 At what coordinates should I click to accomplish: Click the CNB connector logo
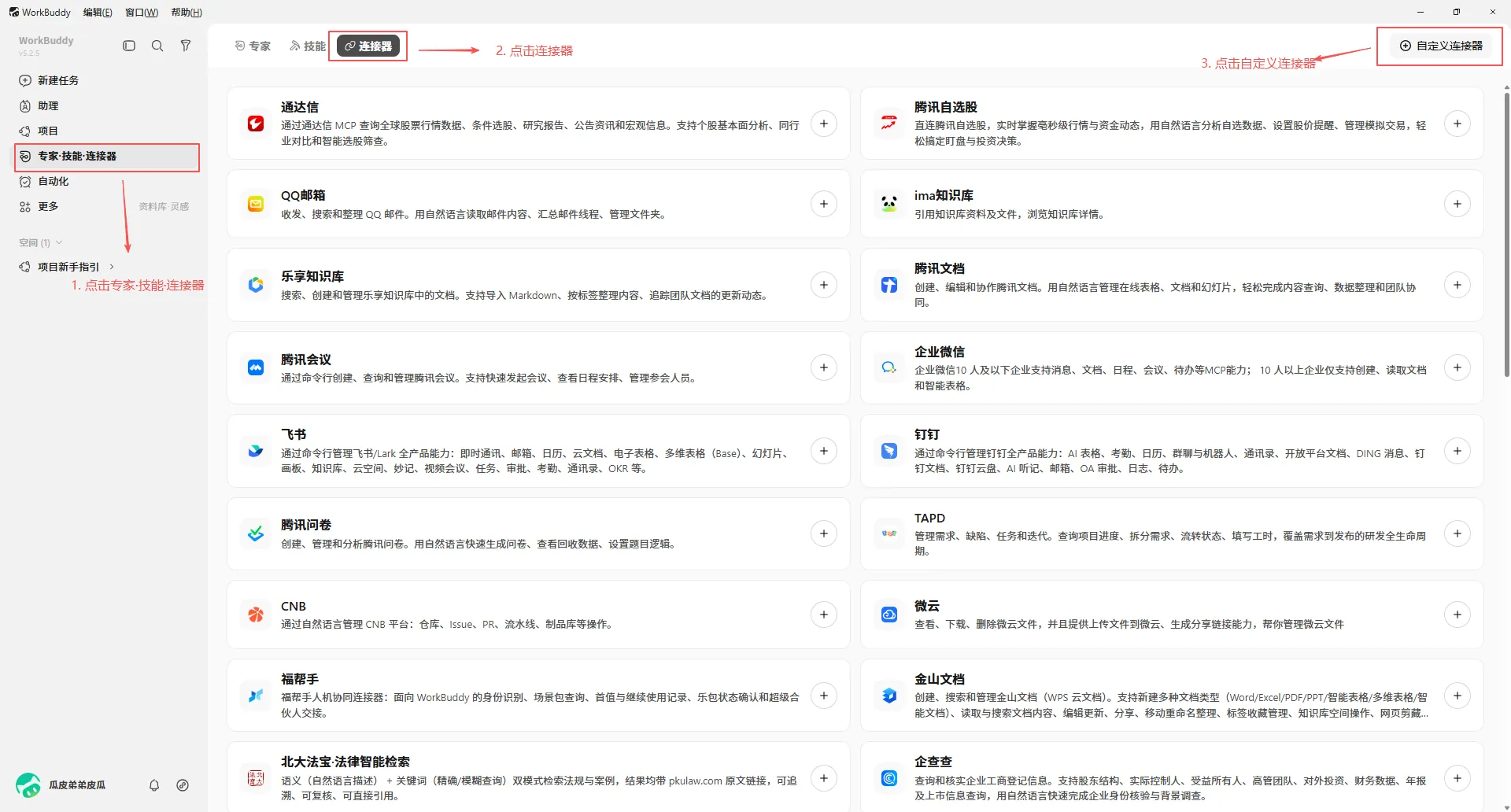[x=256, y=615]
